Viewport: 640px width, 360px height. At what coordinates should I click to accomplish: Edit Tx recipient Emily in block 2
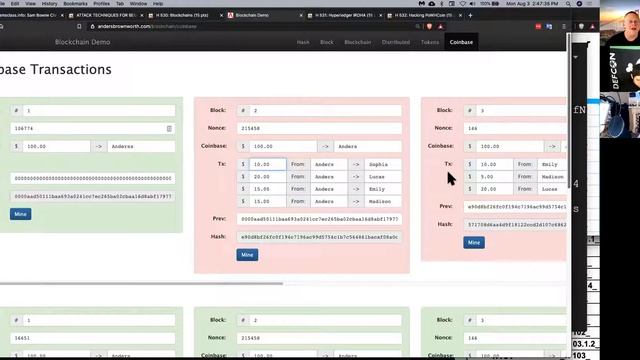[x=383, y=189]
